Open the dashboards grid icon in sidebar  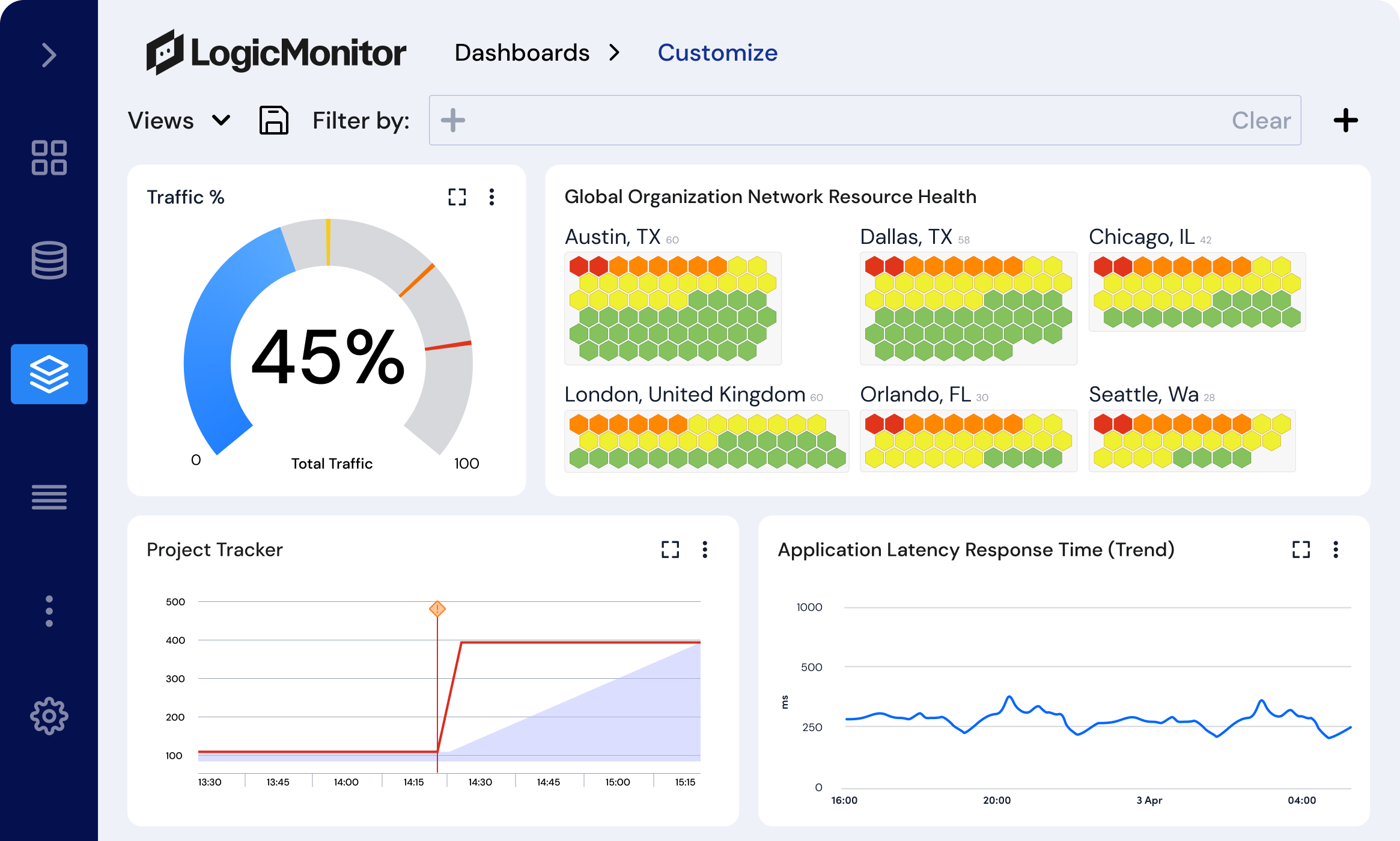tap(49, 158)
